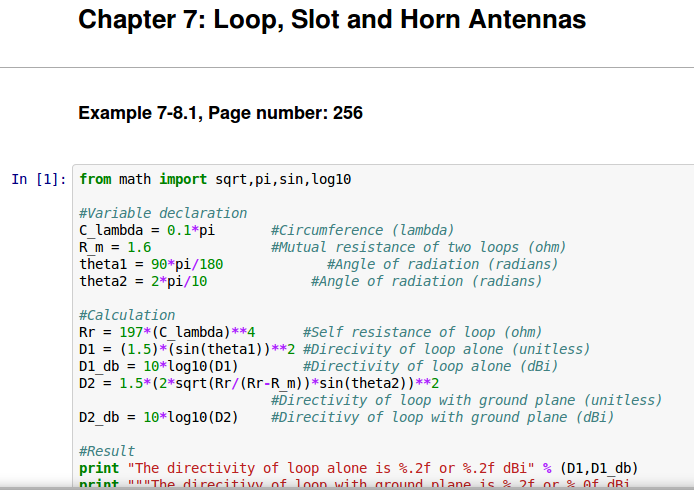Click the Example 7-8.1 subheading

click(x=220, y=114)
